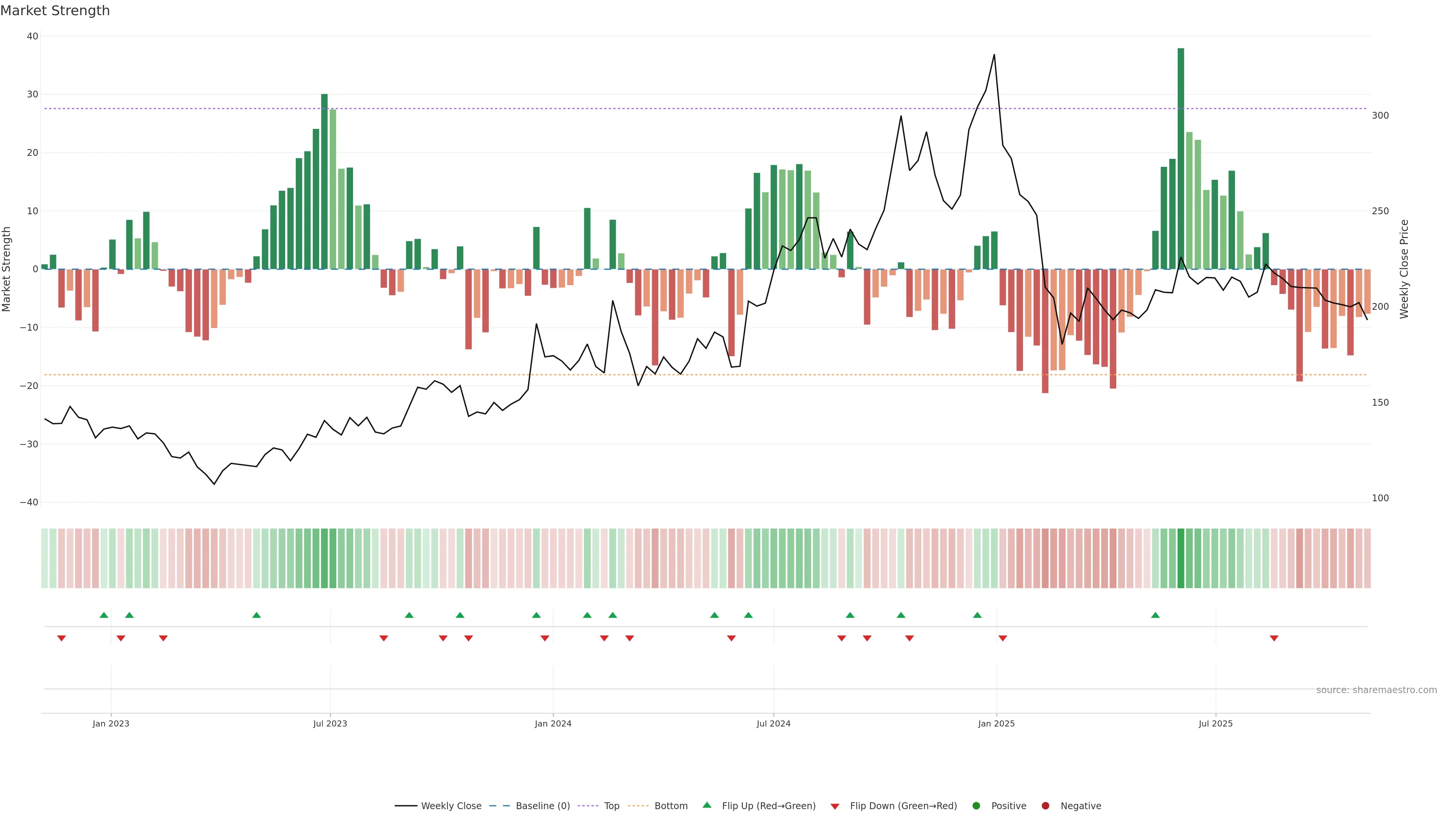The height and width of the screenshot is (819, 1456).
Task: Click the darkest green heatmap strip cell
Action: 1181,558
